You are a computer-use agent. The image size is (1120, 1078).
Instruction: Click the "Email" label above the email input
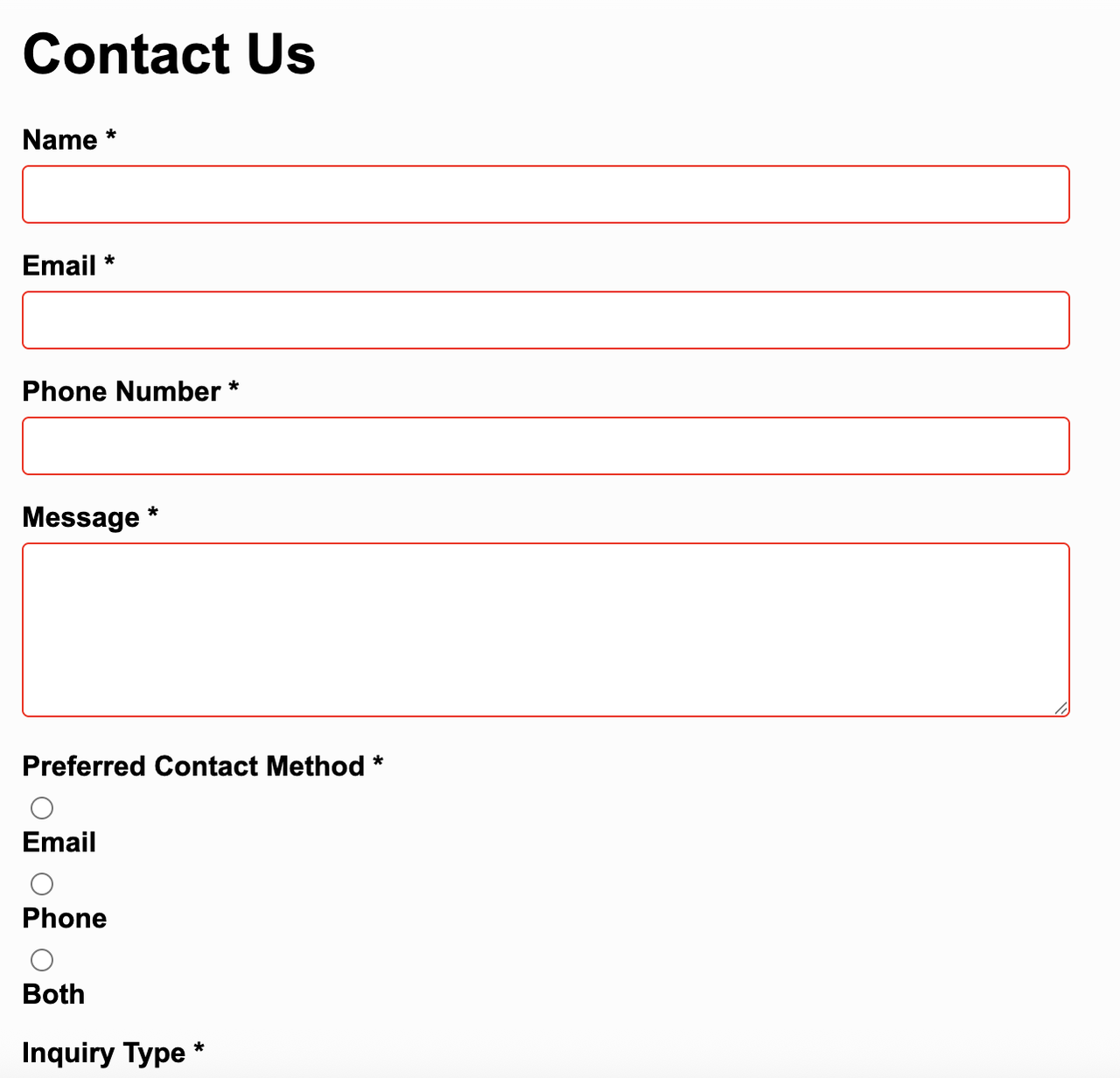click(59, 266)
